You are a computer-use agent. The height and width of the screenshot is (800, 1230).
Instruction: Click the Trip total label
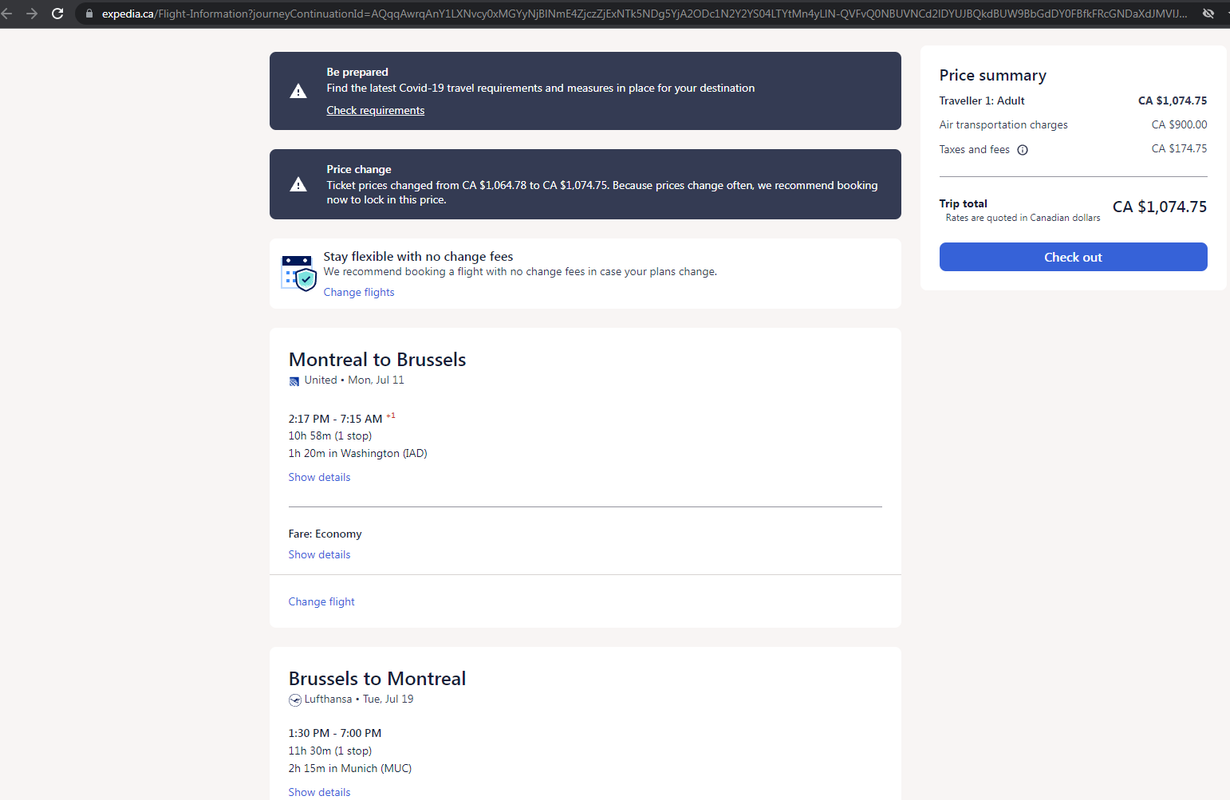pos(963,204)
